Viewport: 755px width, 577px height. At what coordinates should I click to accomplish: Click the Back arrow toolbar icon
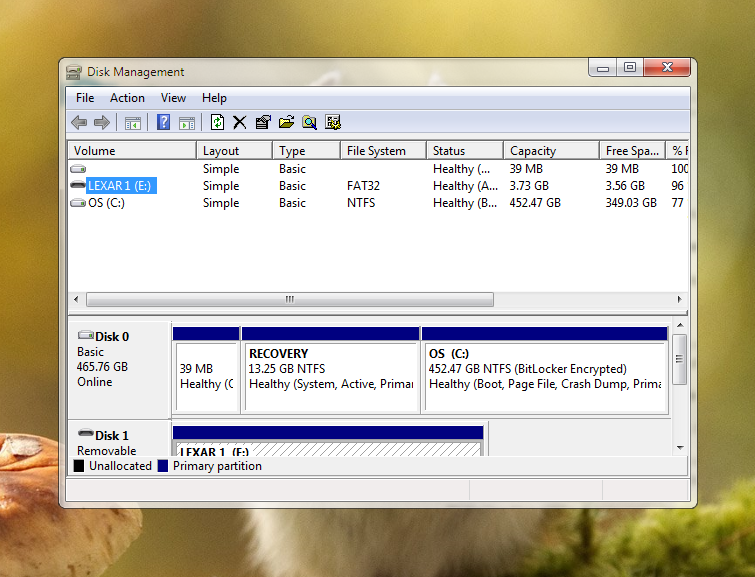pyautogui.click(x=79, y=122)
